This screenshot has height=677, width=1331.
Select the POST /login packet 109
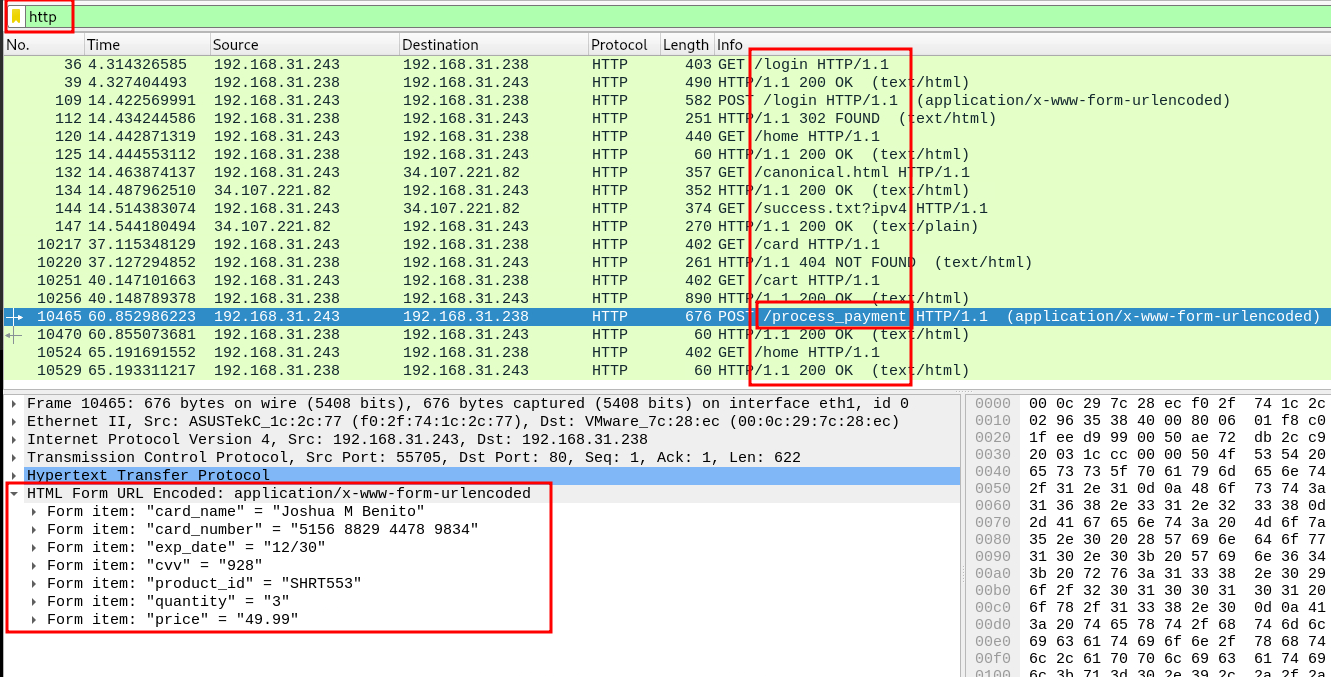point(400,101)
